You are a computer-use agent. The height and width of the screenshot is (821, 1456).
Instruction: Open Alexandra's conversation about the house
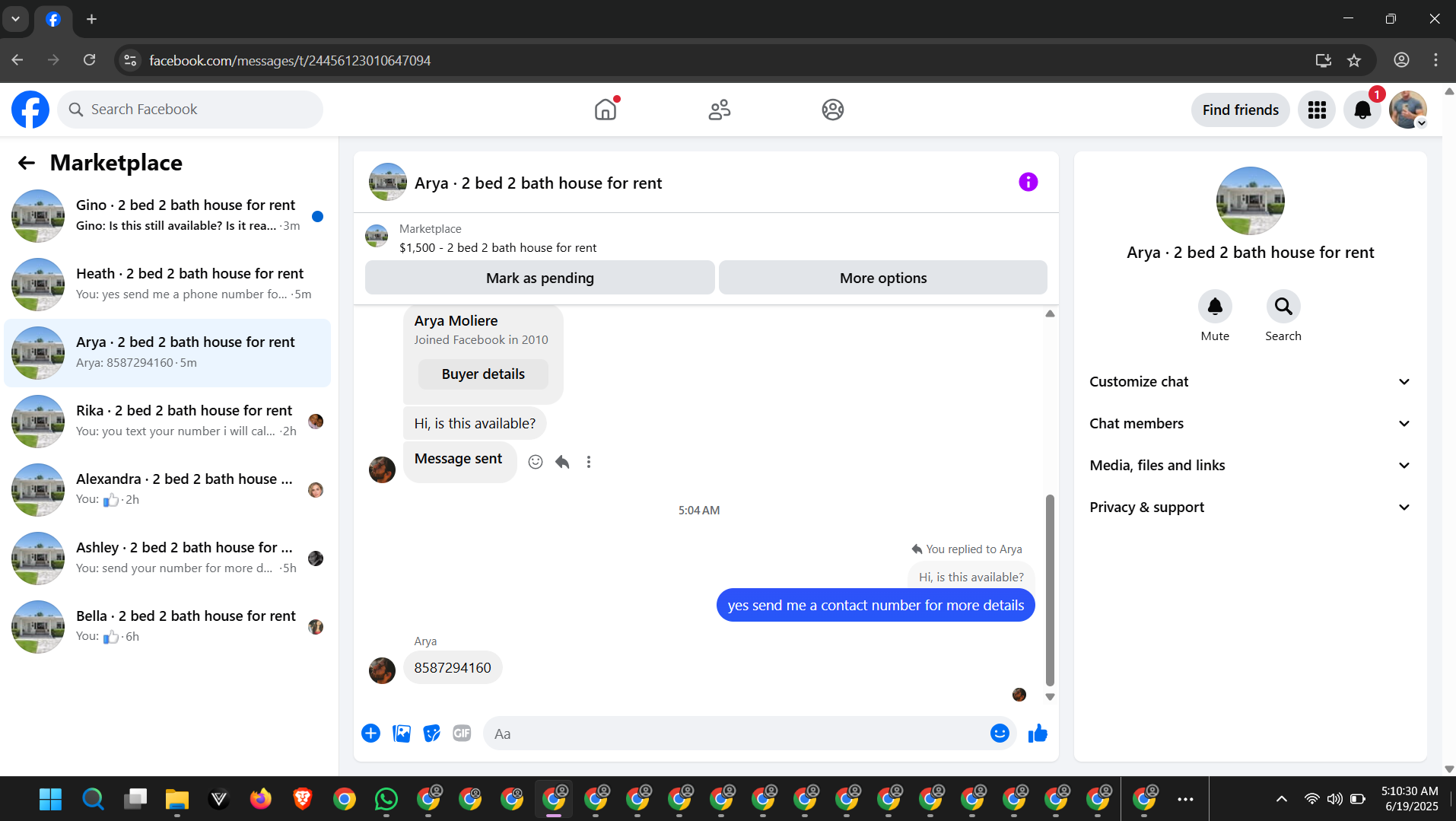point(167,490)
